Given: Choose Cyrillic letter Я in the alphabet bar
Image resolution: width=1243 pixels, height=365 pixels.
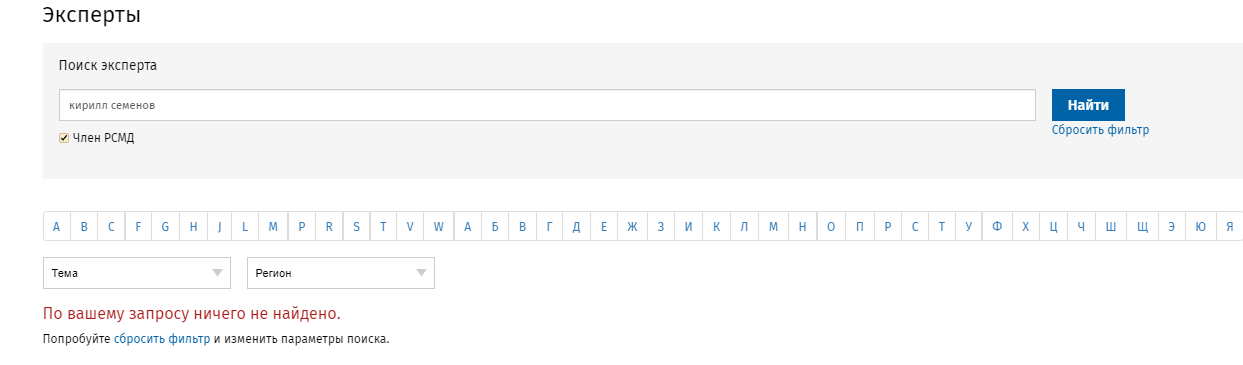Looking at the screenshot, I should coord(1229,227).
